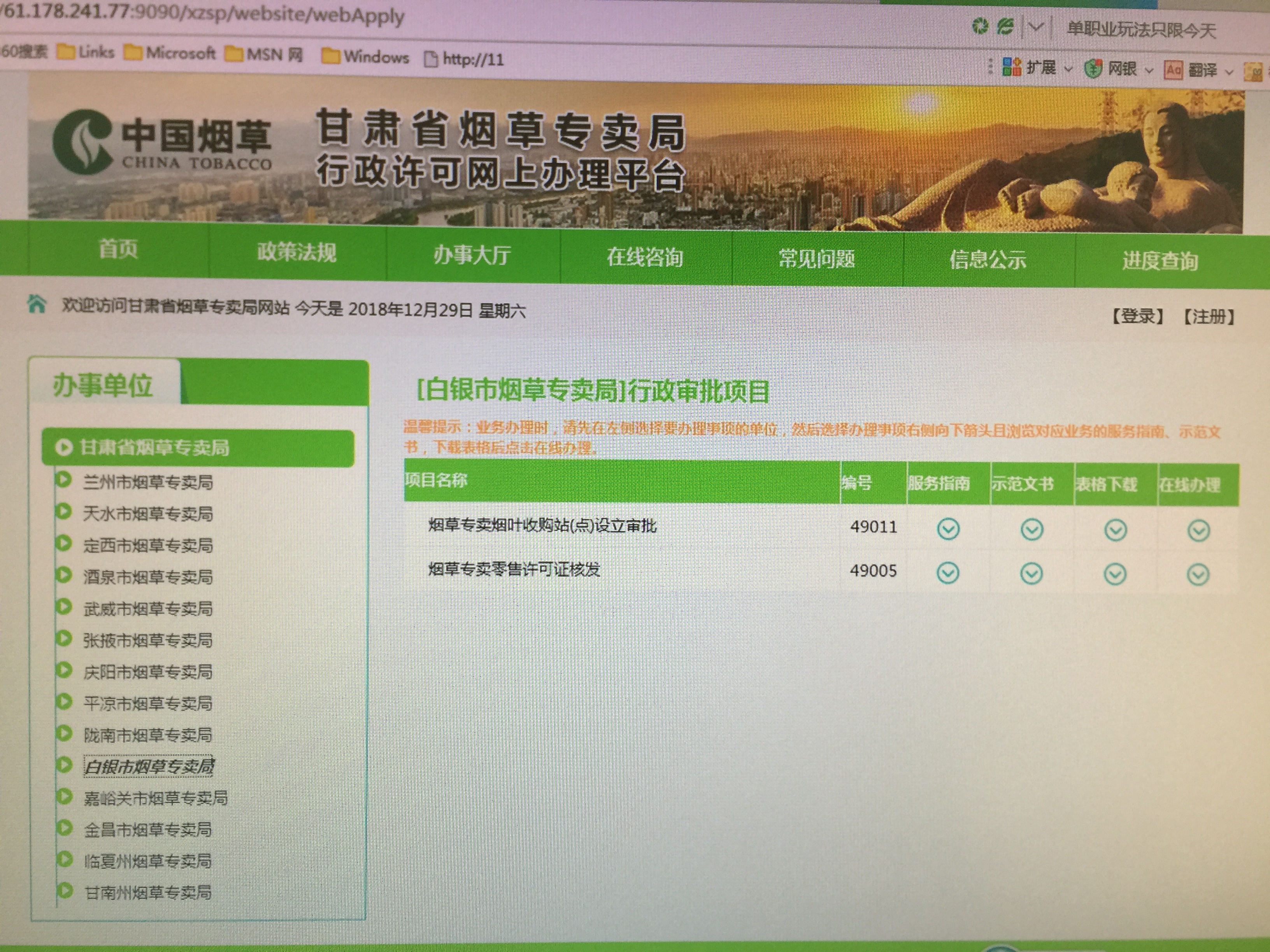Open the 扩展 extensions toolbar icon

(x=1012, y=67)
